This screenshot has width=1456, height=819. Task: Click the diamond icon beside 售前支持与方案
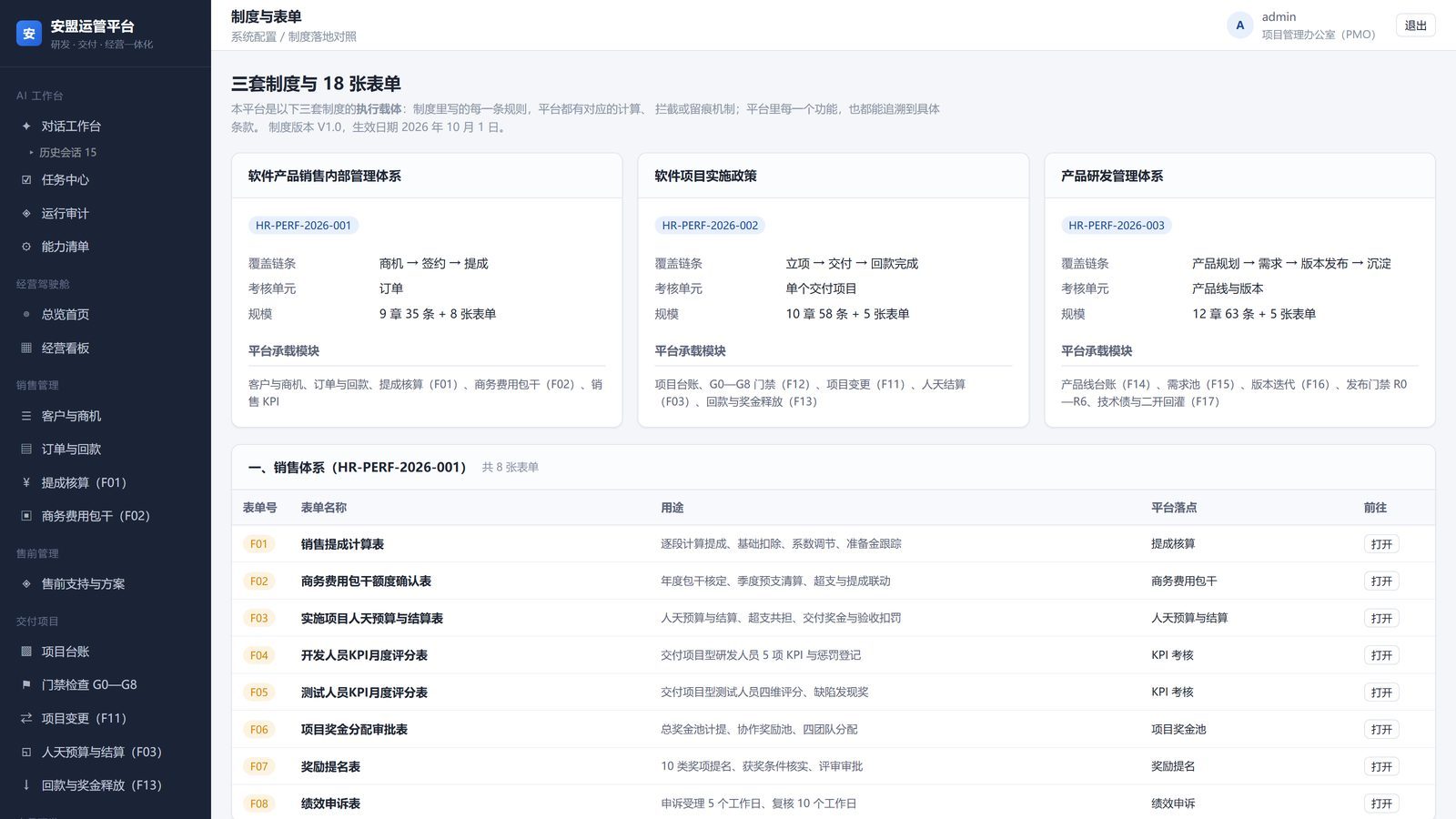coord(26,583)
